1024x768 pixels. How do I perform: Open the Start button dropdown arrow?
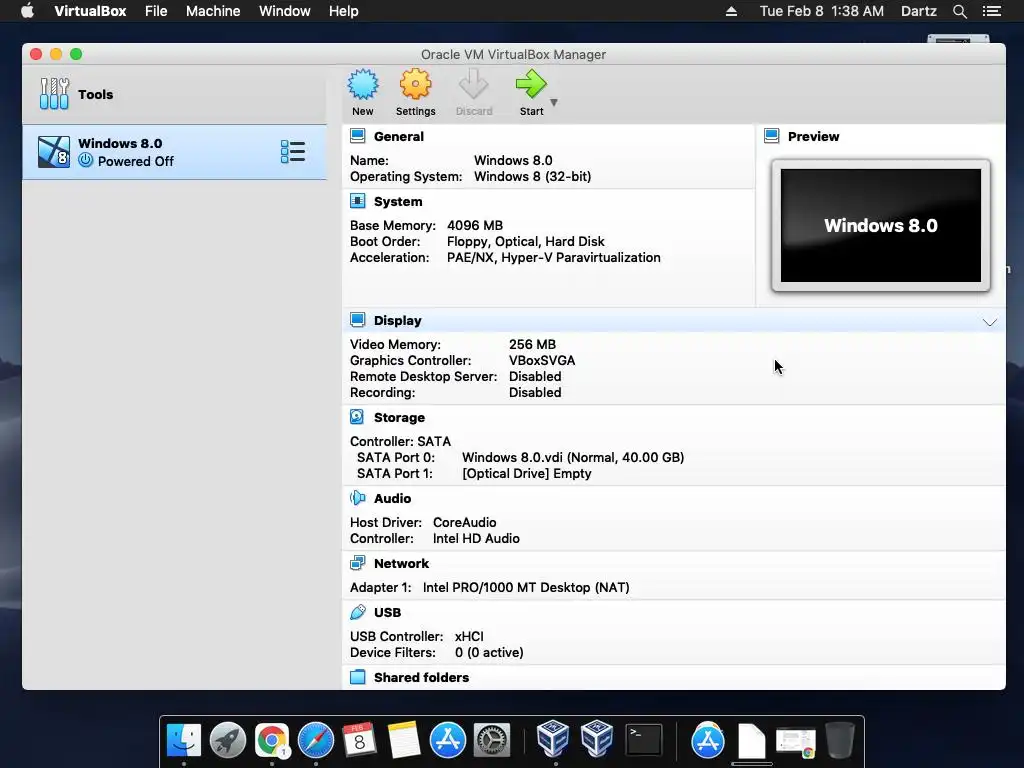554,103
